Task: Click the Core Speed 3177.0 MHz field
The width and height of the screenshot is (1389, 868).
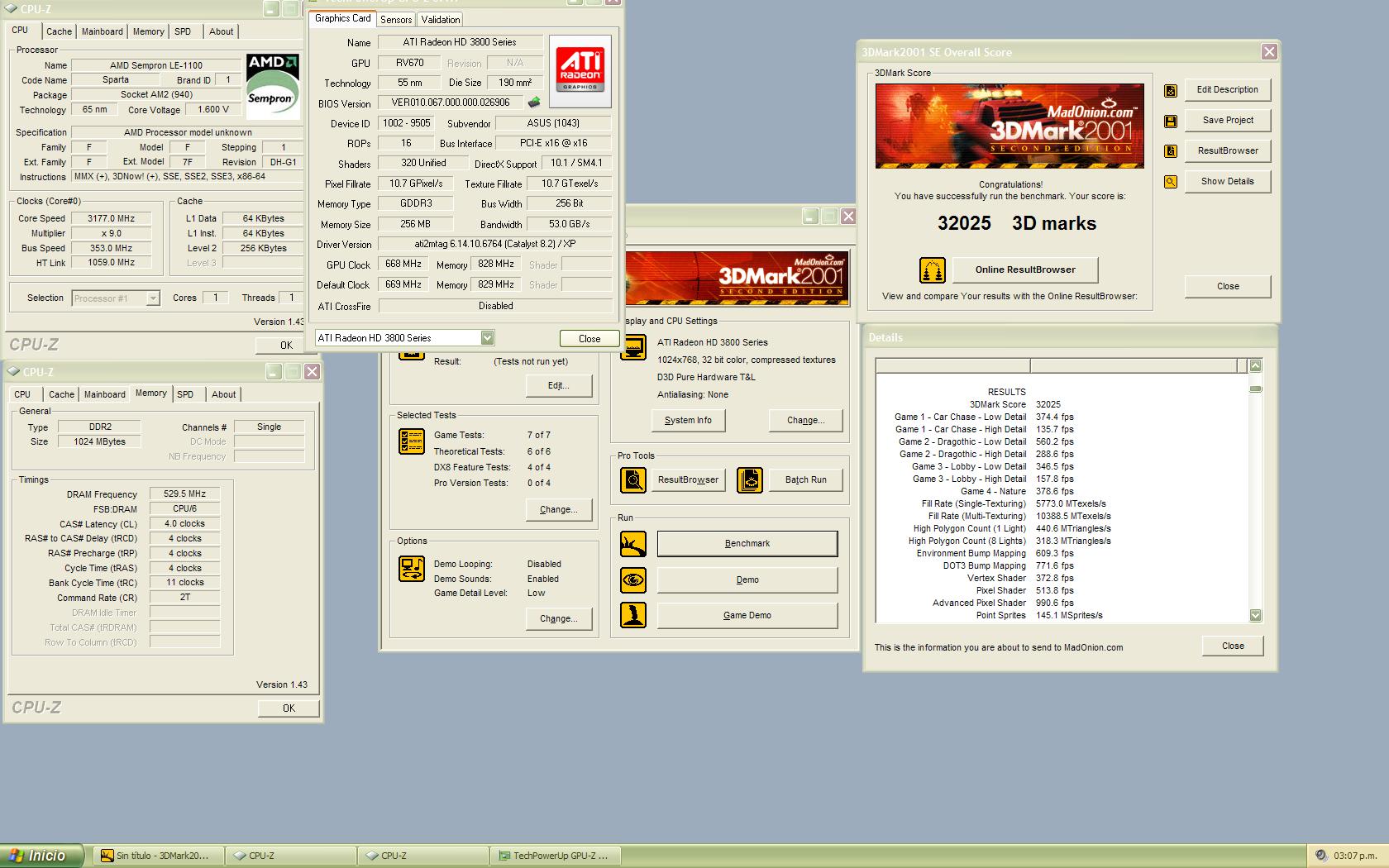Action: point(111,218)
